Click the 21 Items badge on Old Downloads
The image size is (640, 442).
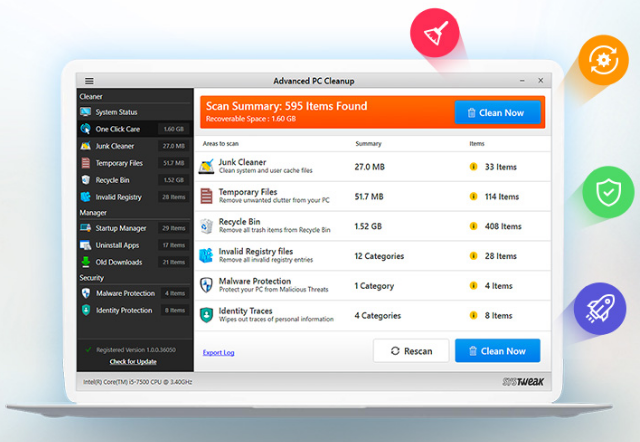click(173, 262)
